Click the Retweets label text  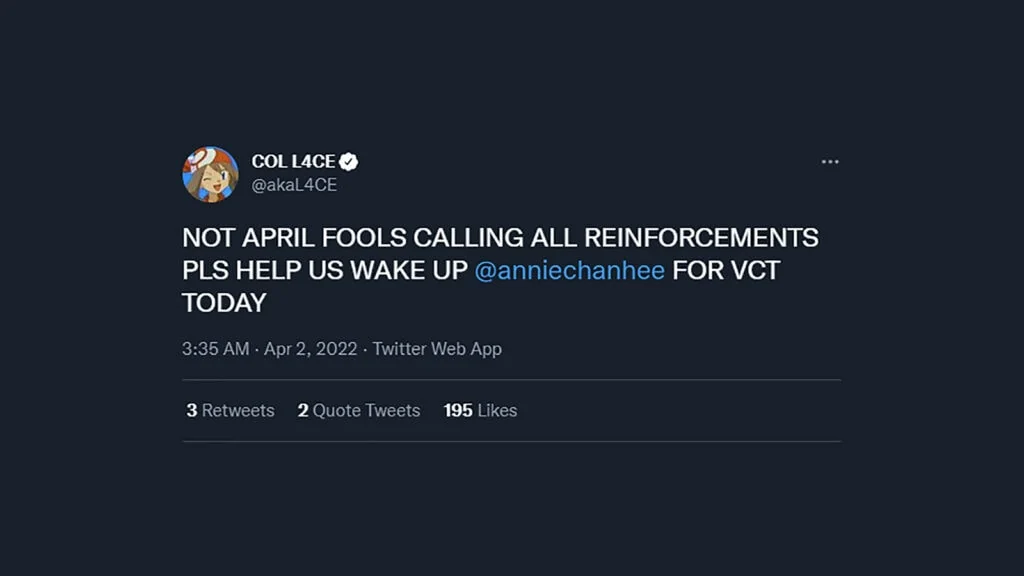click(238, 410)
